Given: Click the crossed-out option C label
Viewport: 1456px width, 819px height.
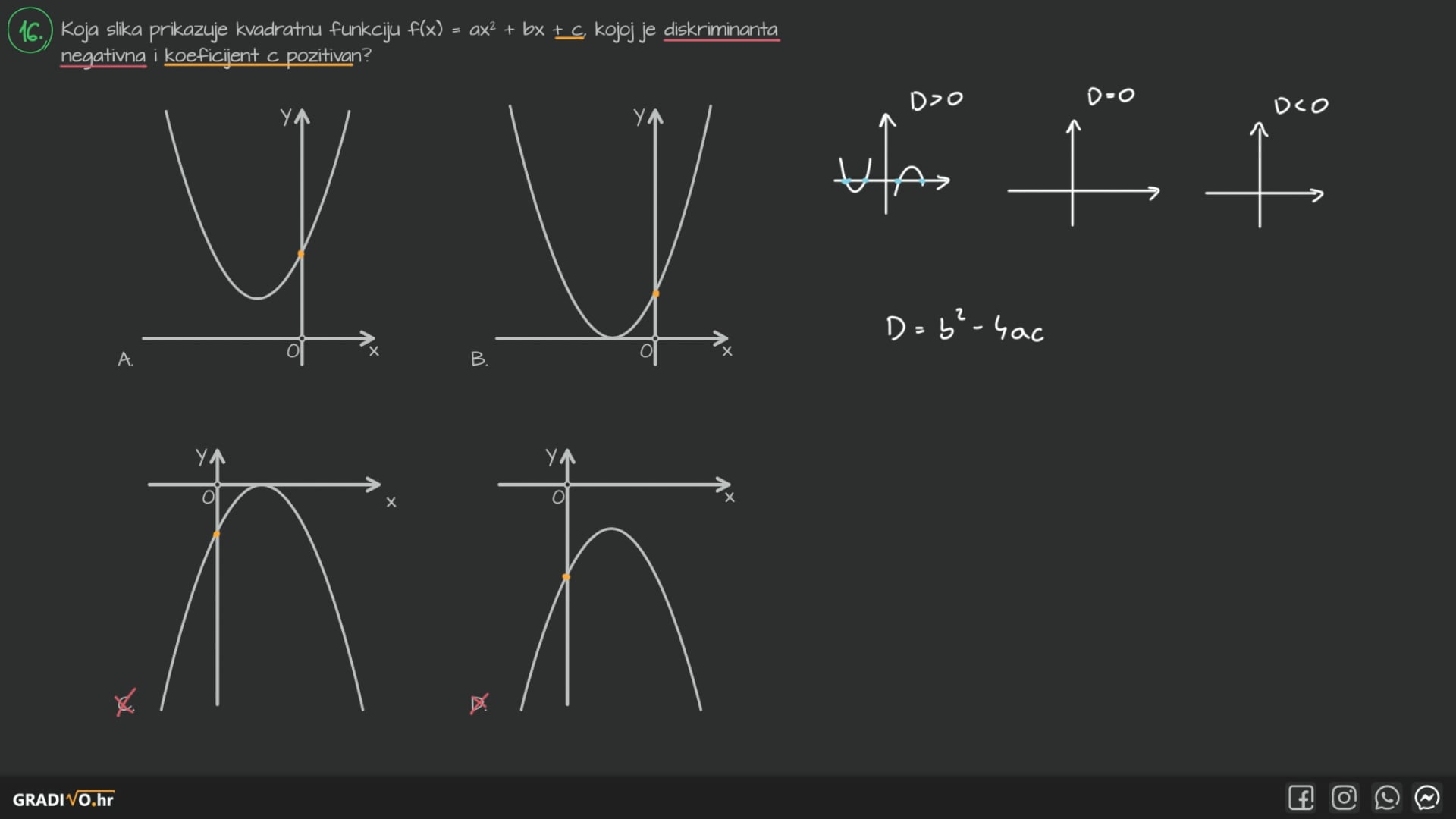Looking at the screenshot, I should pyautogui.click(x=125, y=704).
